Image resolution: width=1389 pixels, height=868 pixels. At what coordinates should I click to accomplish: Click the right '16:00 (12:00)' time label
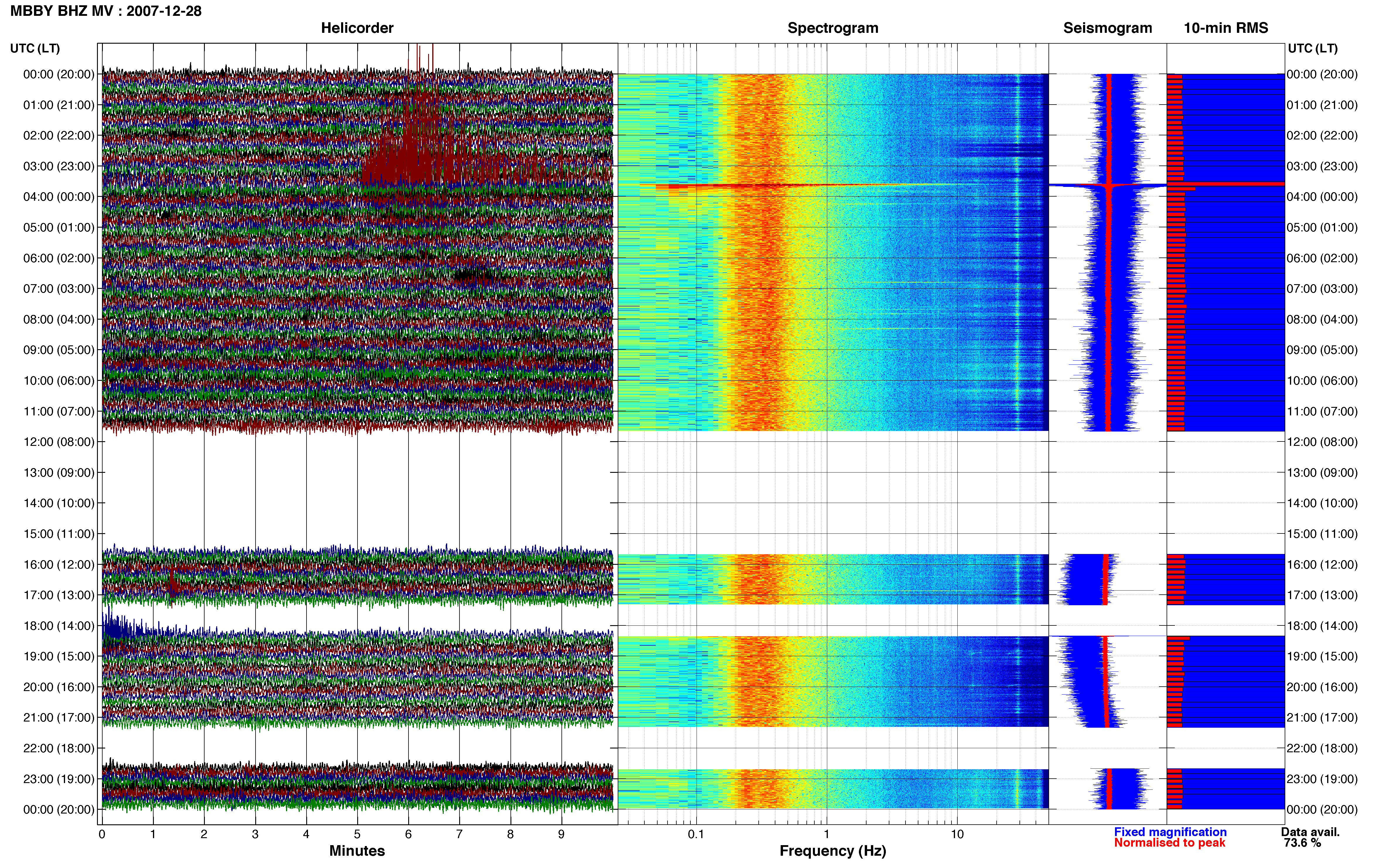[x=1322, y=564]
